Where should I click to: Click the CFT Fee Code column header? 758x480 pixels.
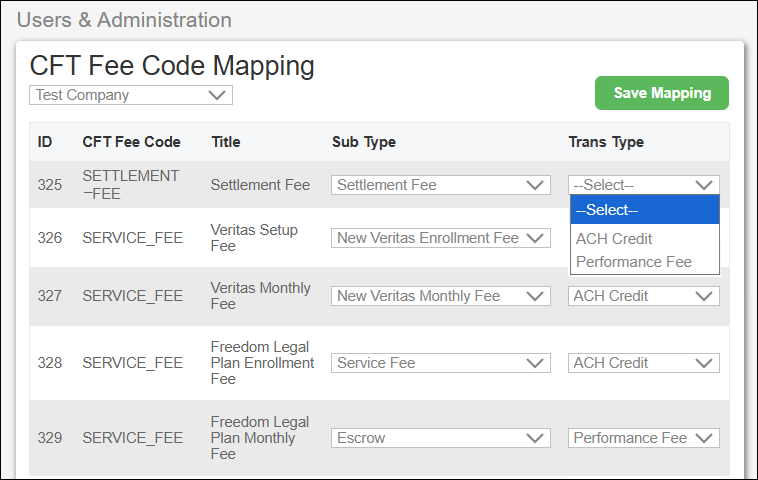click(131, 142)
